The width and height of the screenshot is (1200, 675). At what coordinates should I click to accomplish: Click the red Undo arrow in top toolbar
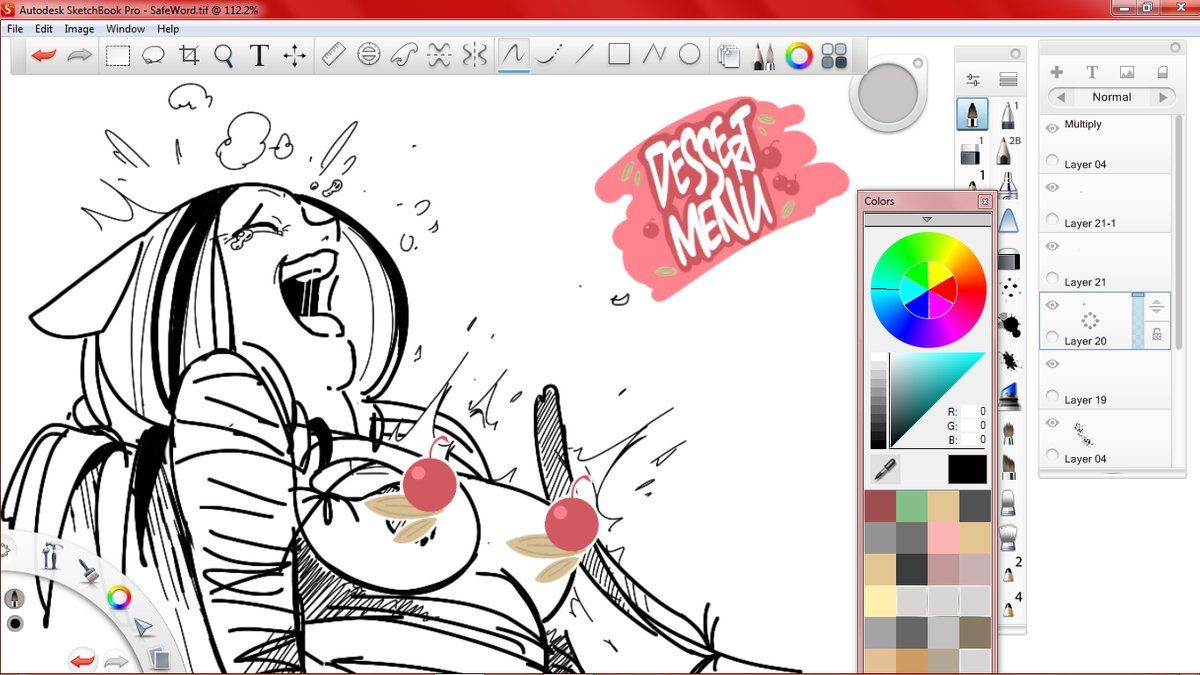[x=43, y=55]
